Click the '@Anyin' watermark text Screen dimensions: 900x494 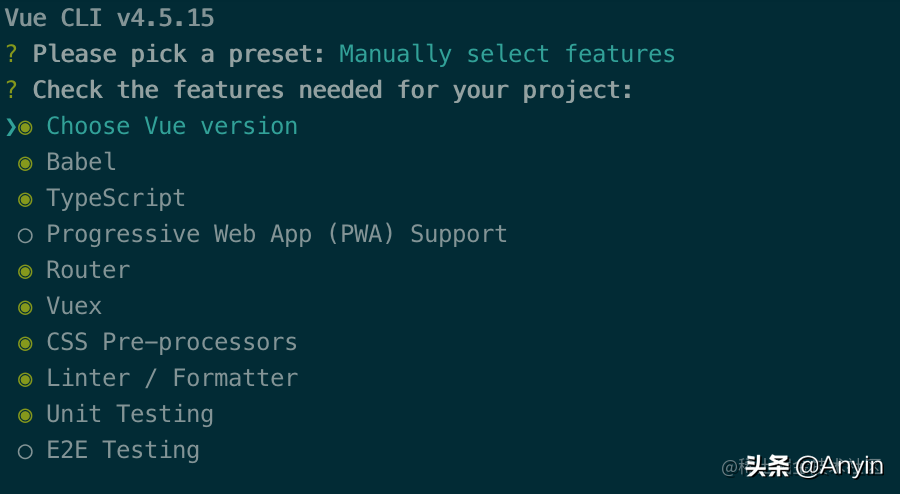click(x=840, y=466)
